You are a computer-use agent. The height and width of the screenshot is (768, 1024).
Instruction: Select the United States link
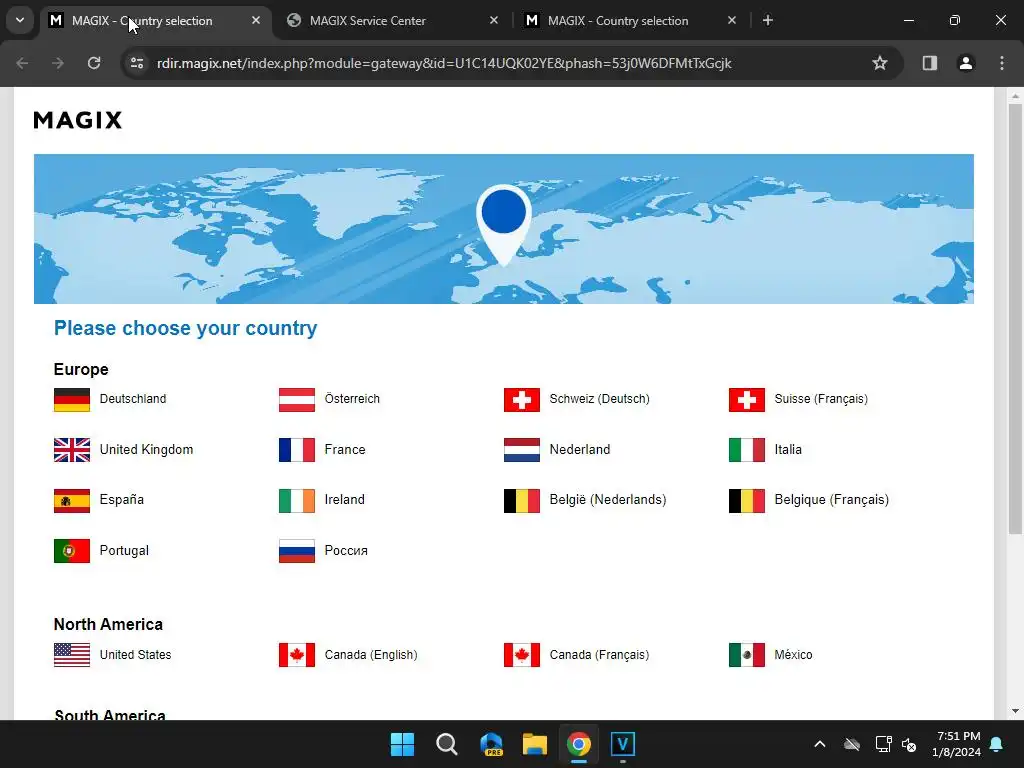pos(135,655)
